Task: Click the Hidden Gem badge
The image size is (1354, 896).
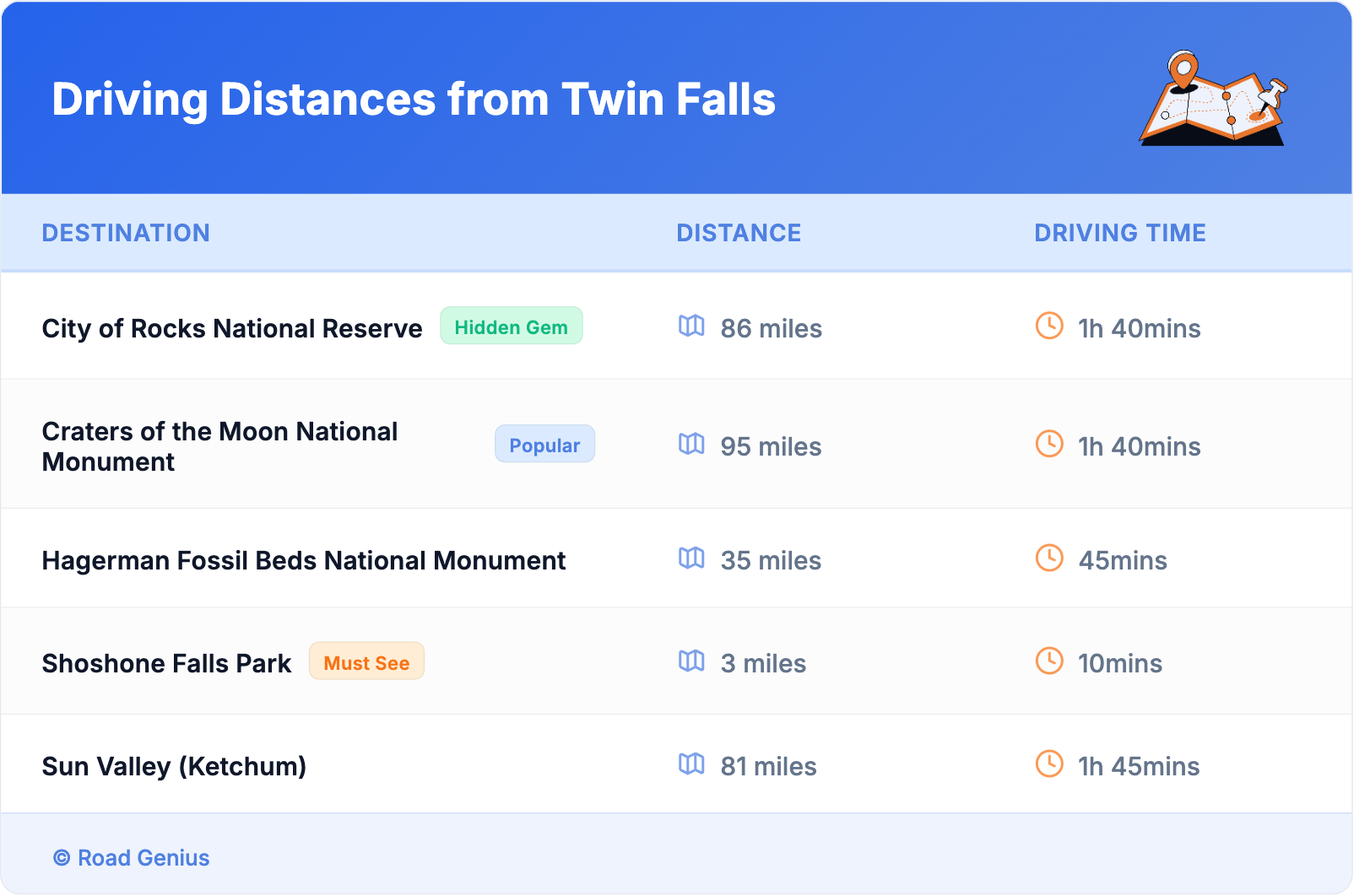Action: point(511,327)
